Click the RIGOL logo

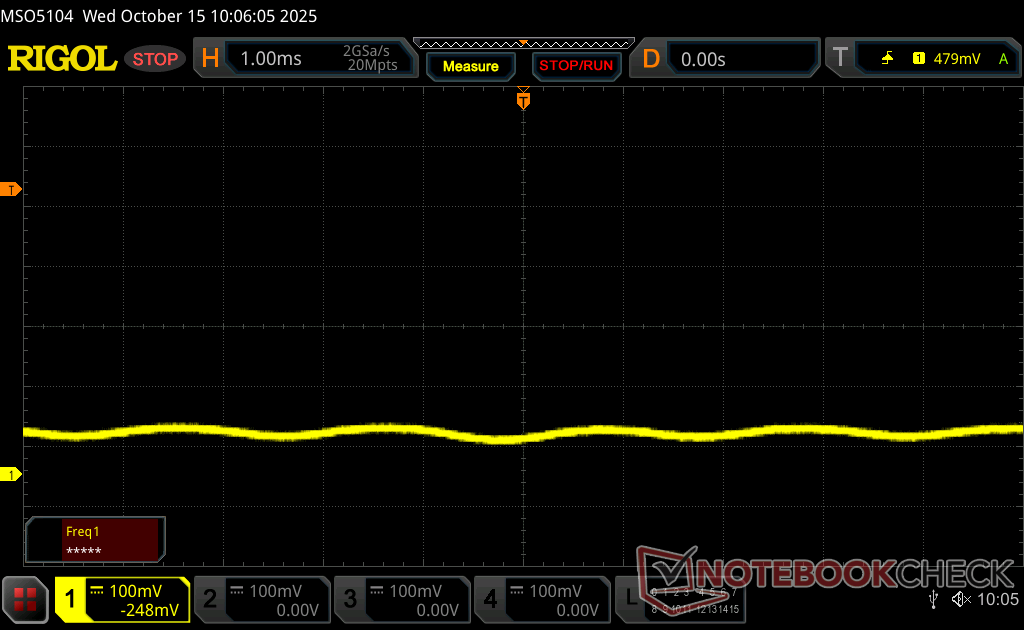point(62,59)
